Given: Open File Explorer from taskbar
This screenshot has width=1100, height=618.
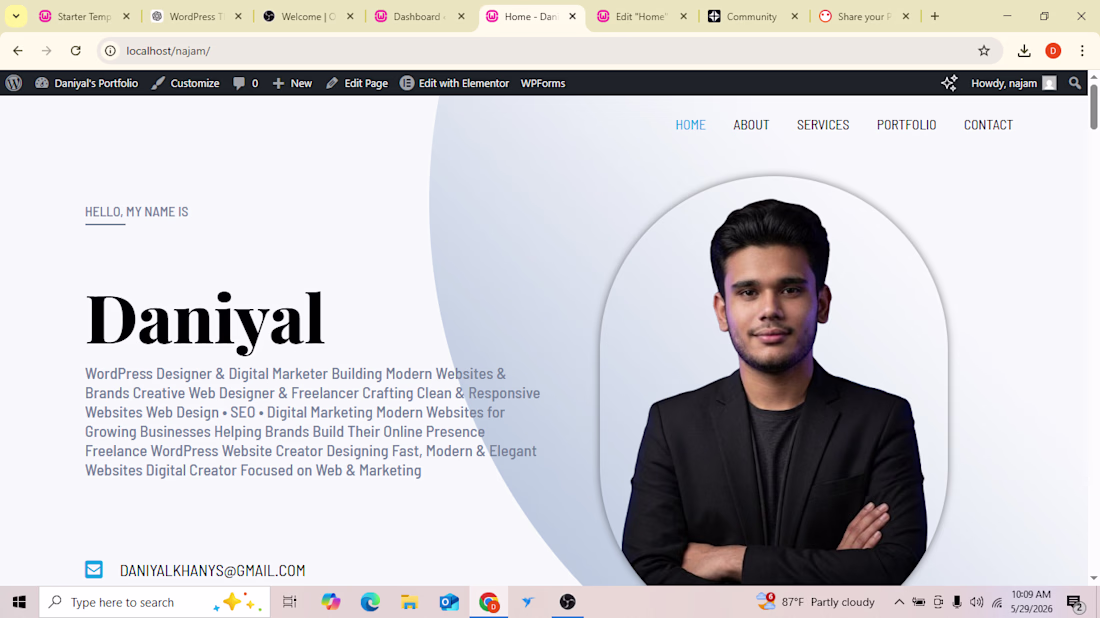Looking at the screenshot, I should 410,602.
